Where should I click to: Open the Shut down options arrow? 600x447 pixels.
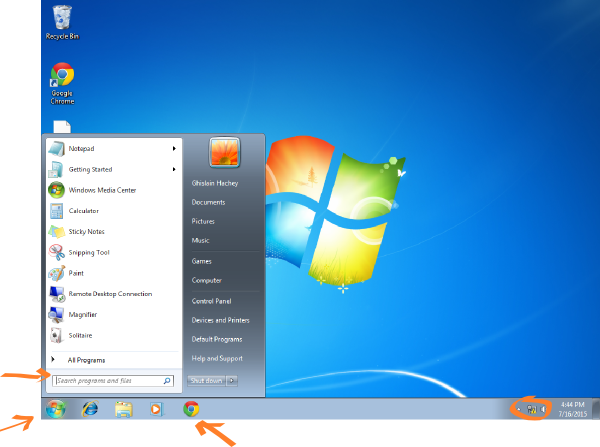coord(232,380)
